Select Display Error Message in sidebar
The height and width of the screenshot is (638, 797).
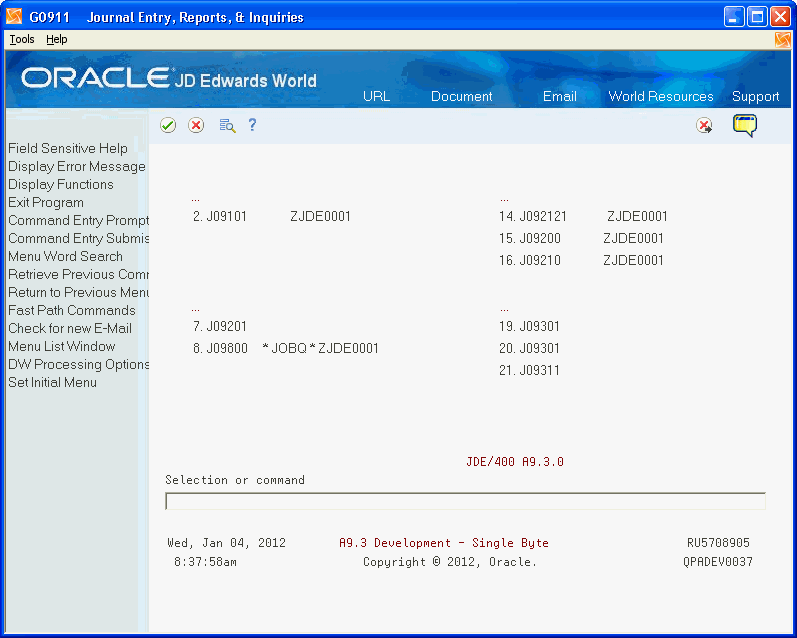tap(77, 167)
